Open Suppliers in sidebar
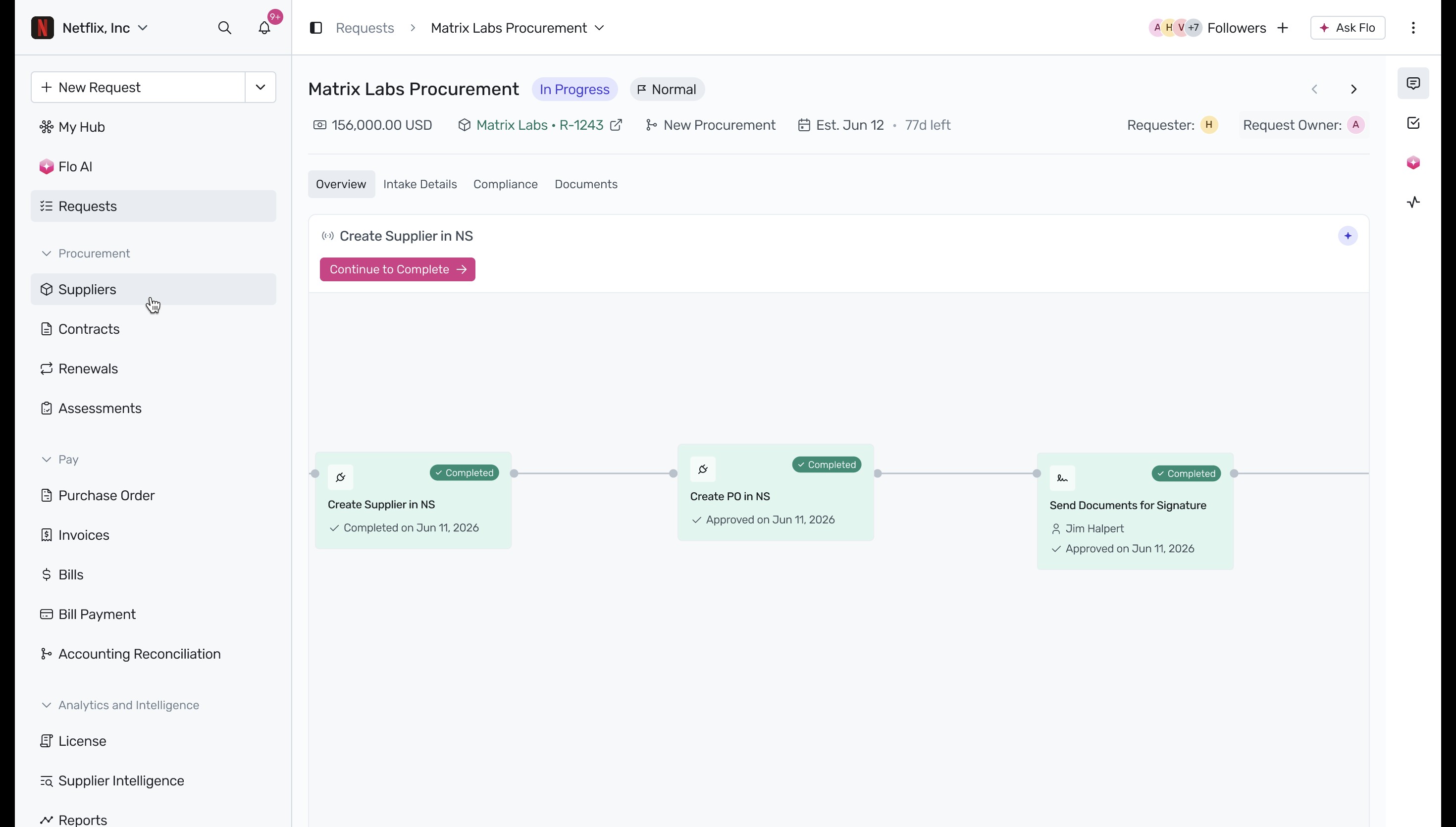The height and width of the screenshot is (827, 1456). click(x=154, y=289)
